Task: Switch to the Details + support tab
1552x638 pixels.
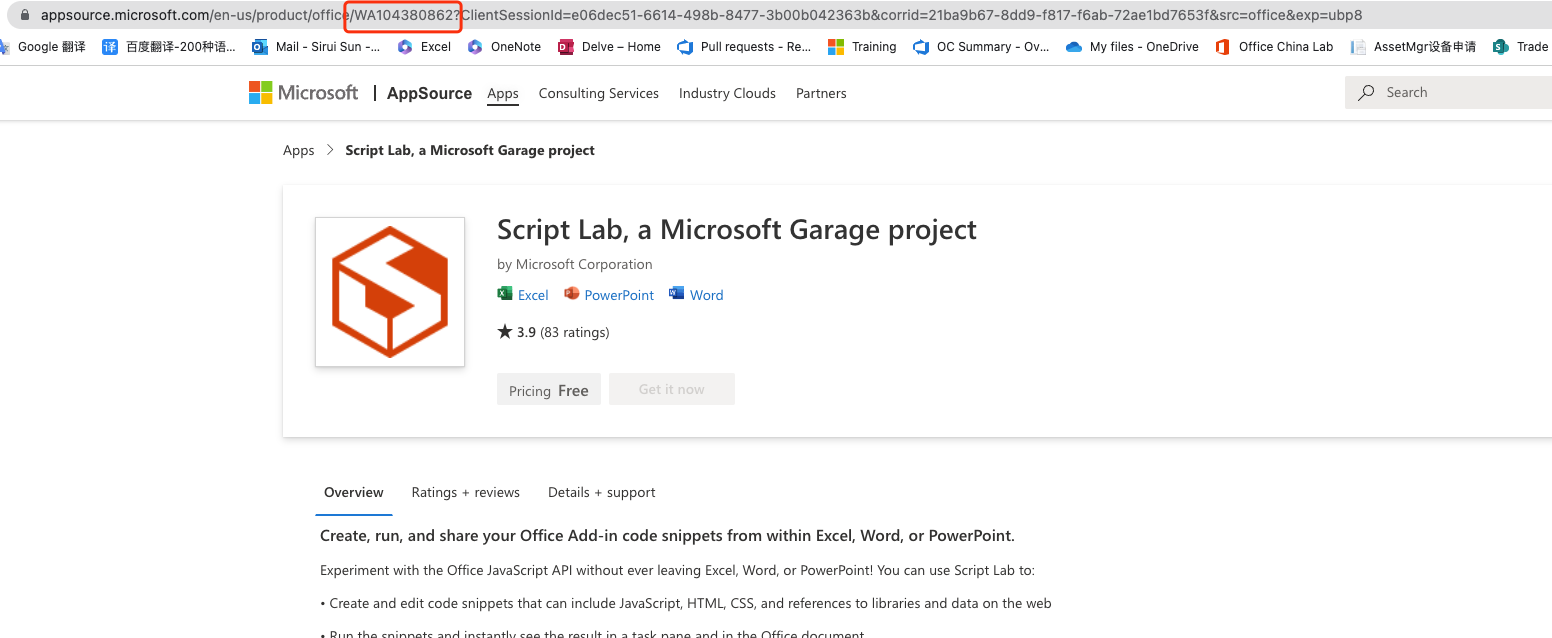Action: tap(601, 492)
